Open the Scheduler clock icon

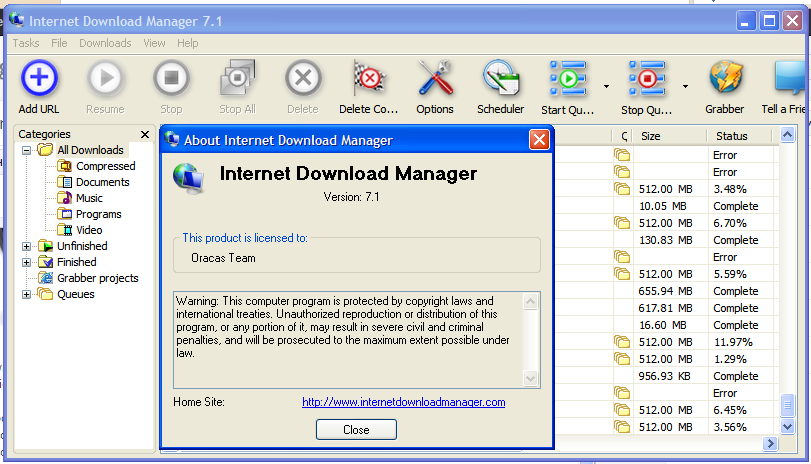click(501, 78)
